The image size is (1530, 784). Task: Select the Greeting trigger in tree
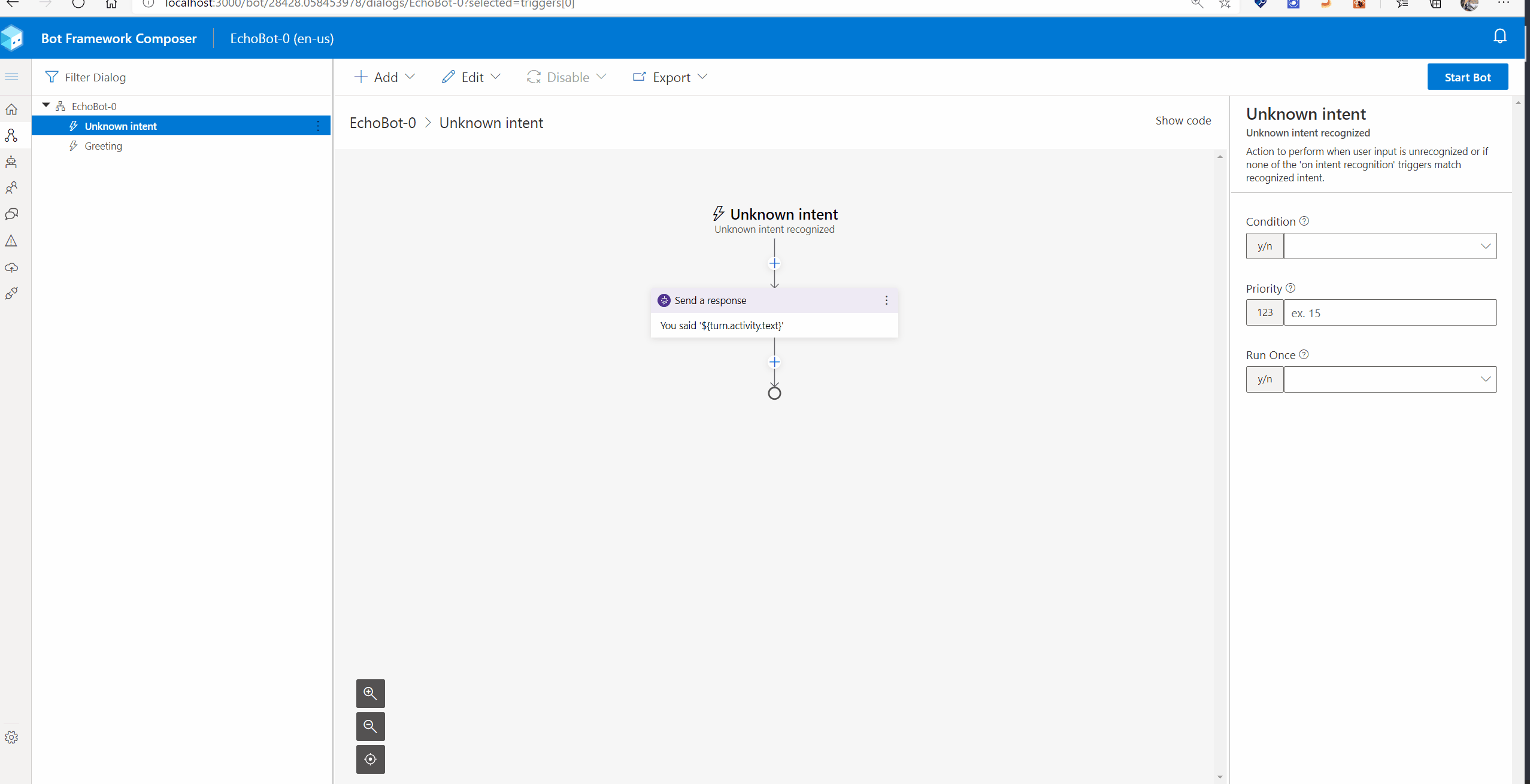coord(103,146)
